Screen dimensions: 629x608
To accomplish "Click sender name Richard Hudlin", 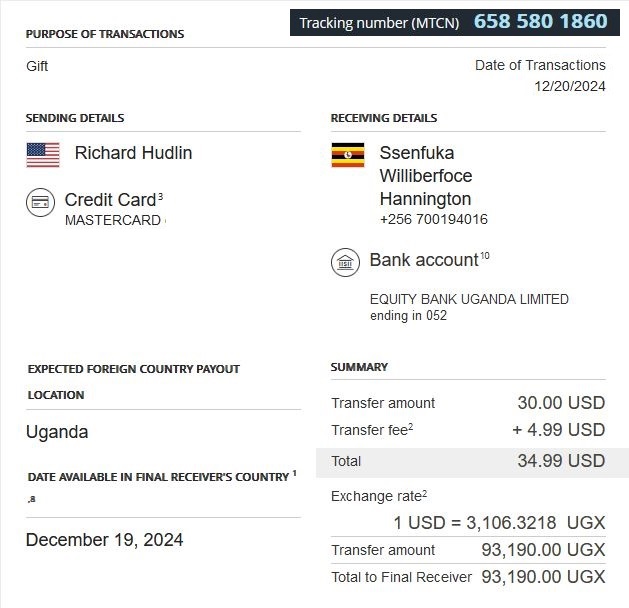I will coord(133,153).
